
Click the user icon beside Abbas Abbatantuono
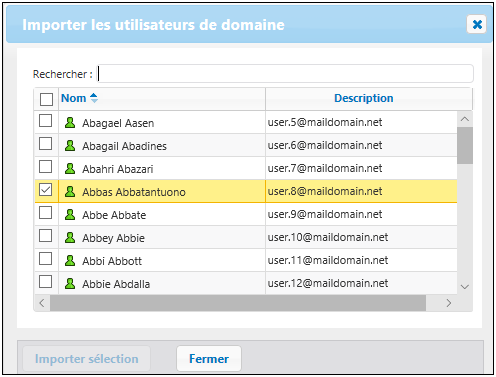pos(70,192)
